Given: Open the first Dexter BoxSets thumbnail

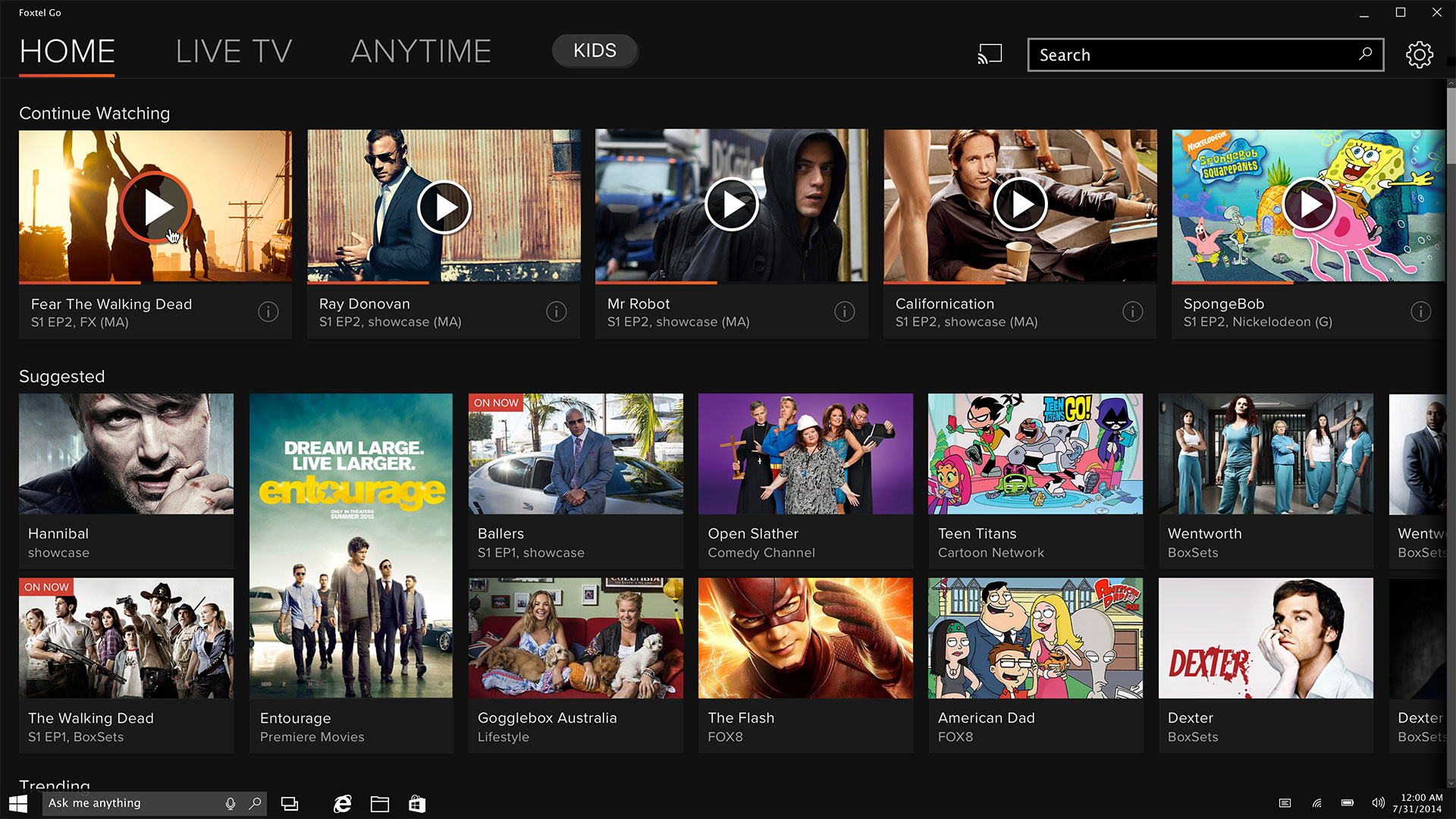Looking at the screenshot, I should [1266, 638].
